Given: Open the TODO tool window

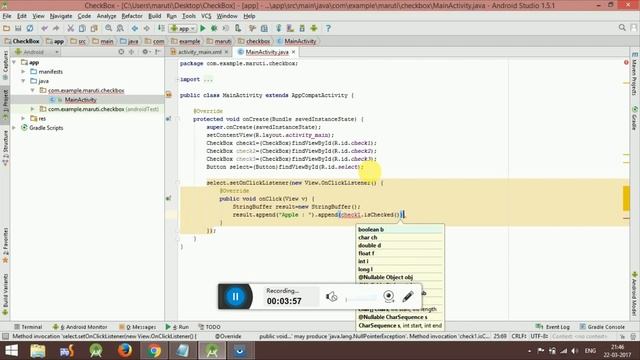Looking at the screenshot, I should tap(209, 327).
